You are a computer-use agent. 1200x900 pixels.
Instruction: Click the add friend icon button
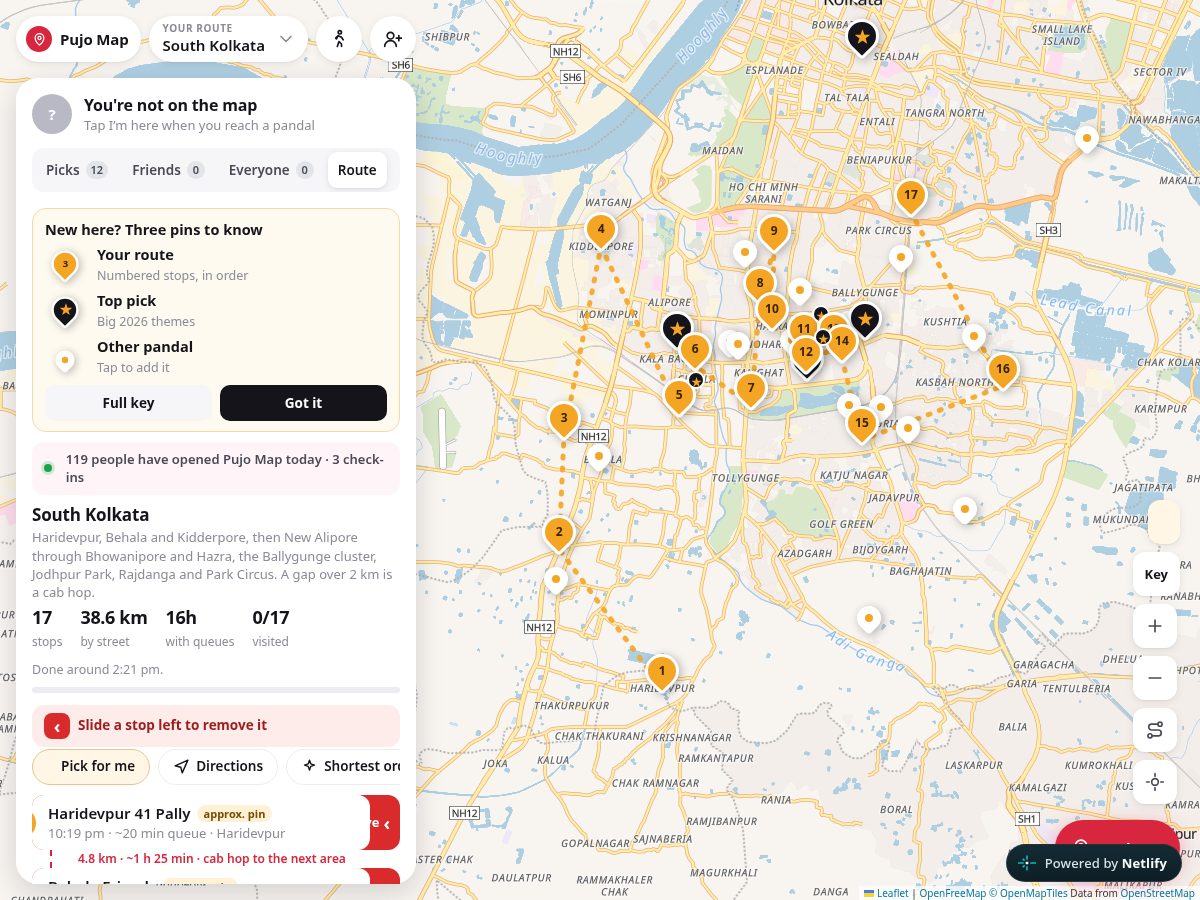tap(393, 40)
